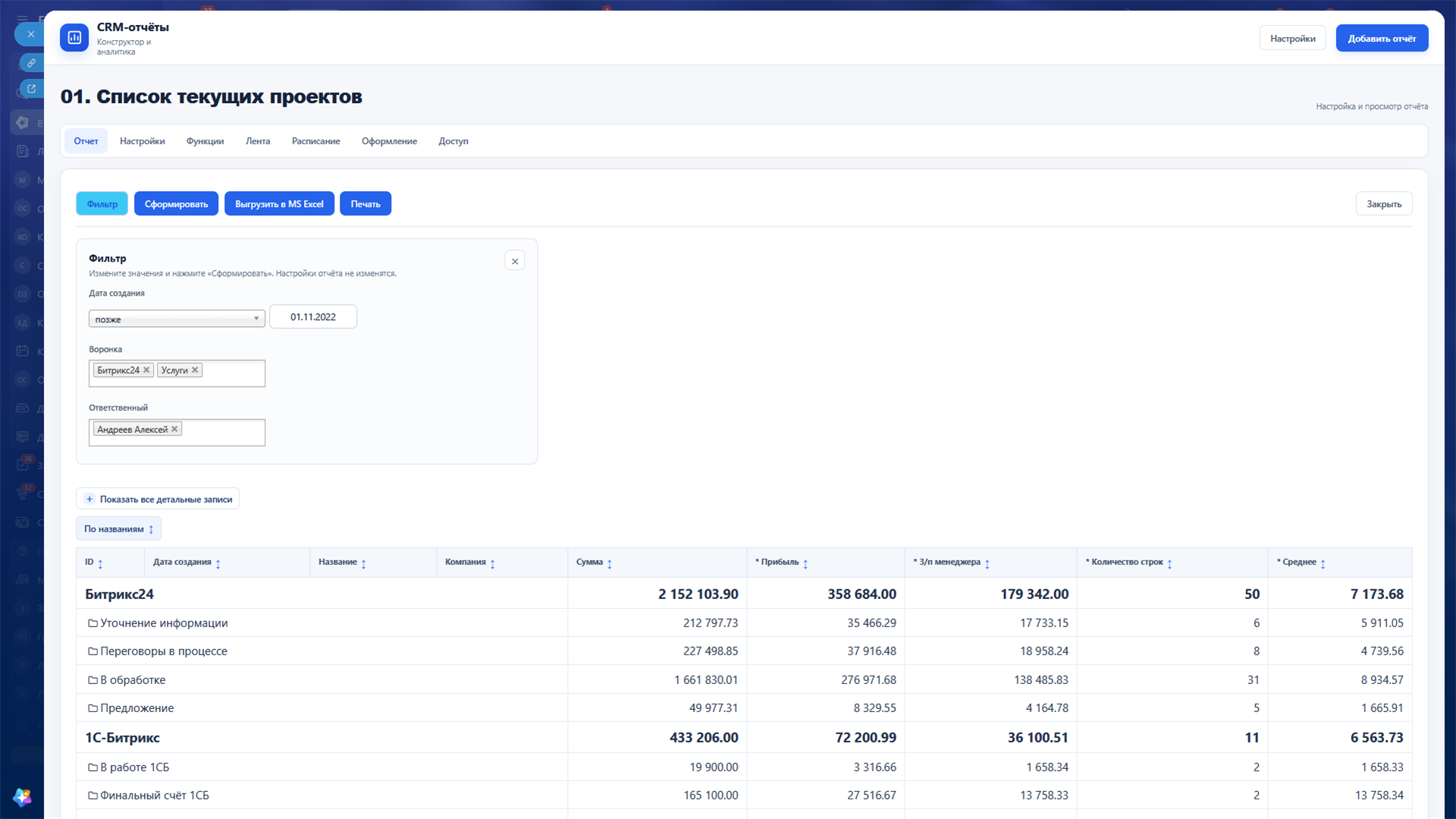Close the Фильтр panel with its X
Viewport: 1456px width, 819px height.
(x=515, y=261)
